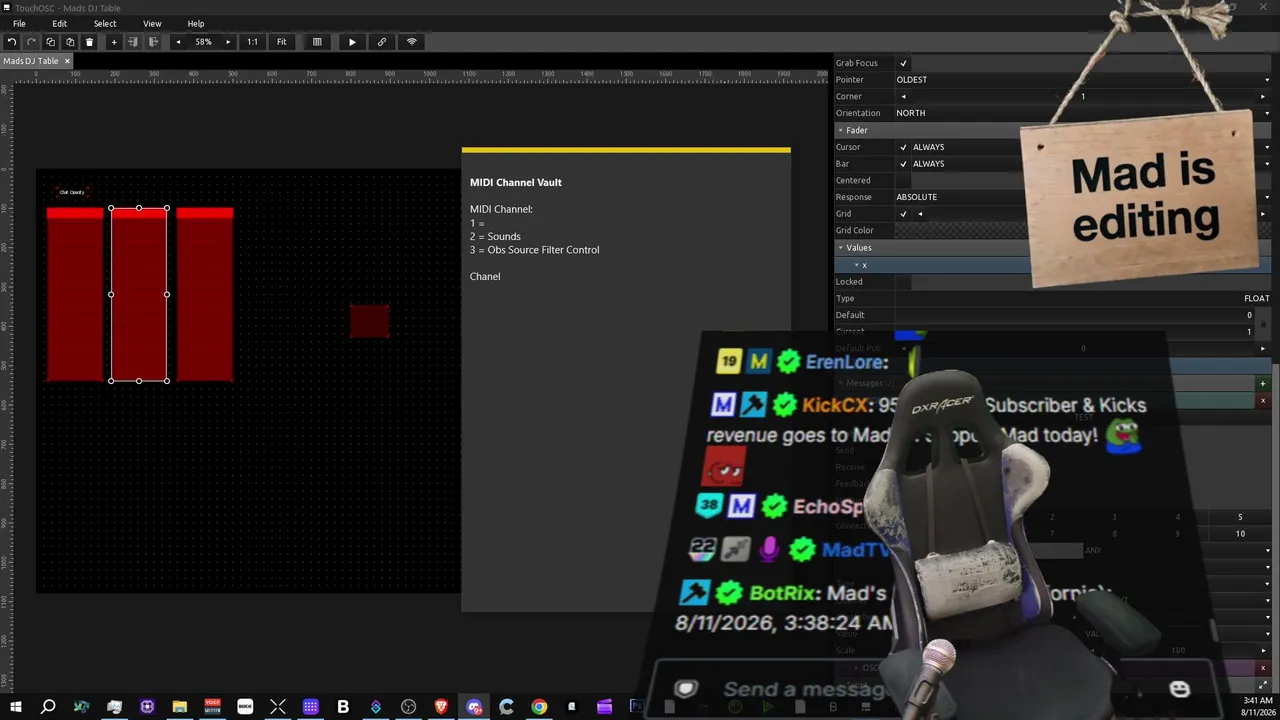1280x720 pixels.
Task: Select the left red fader on canvas
Action: [x=75, y=294]
